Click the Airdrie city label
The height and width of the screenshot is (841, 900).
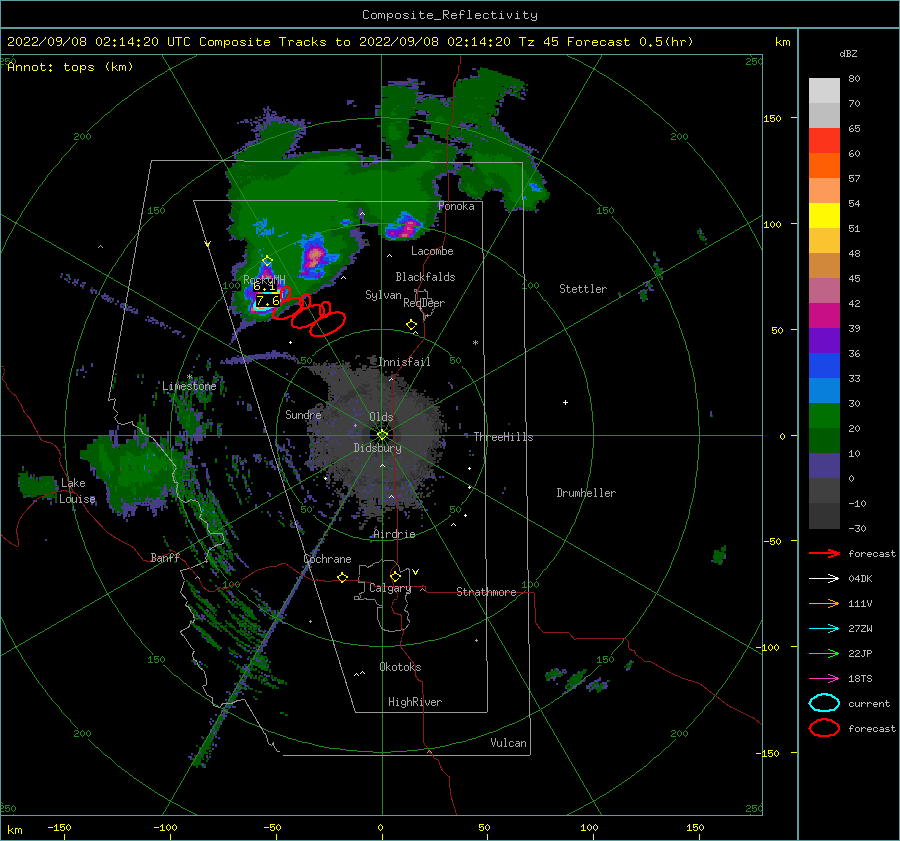(394, 534)
